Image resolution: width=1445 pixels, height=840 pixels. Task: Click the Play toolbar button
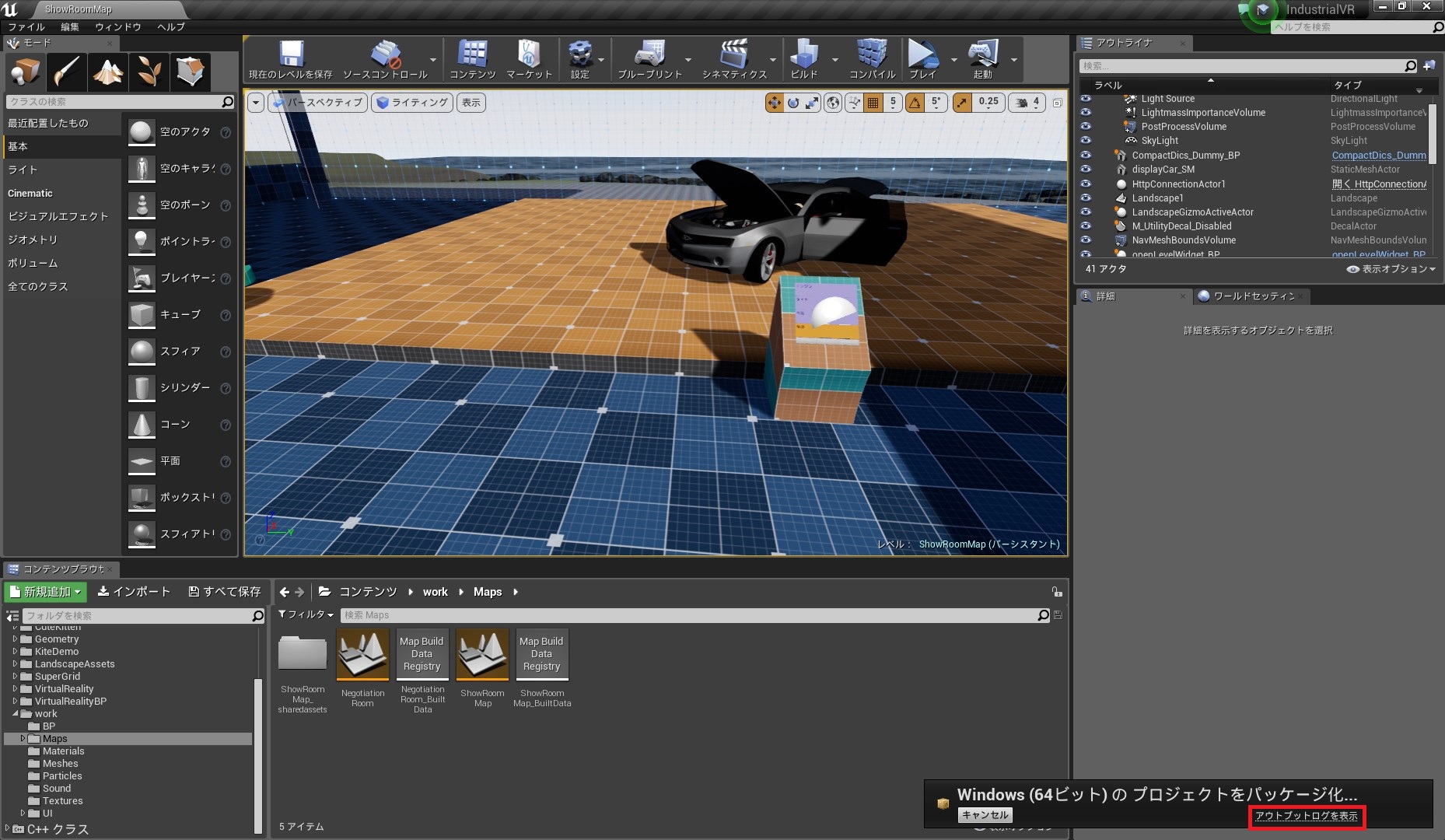[922, 60]
